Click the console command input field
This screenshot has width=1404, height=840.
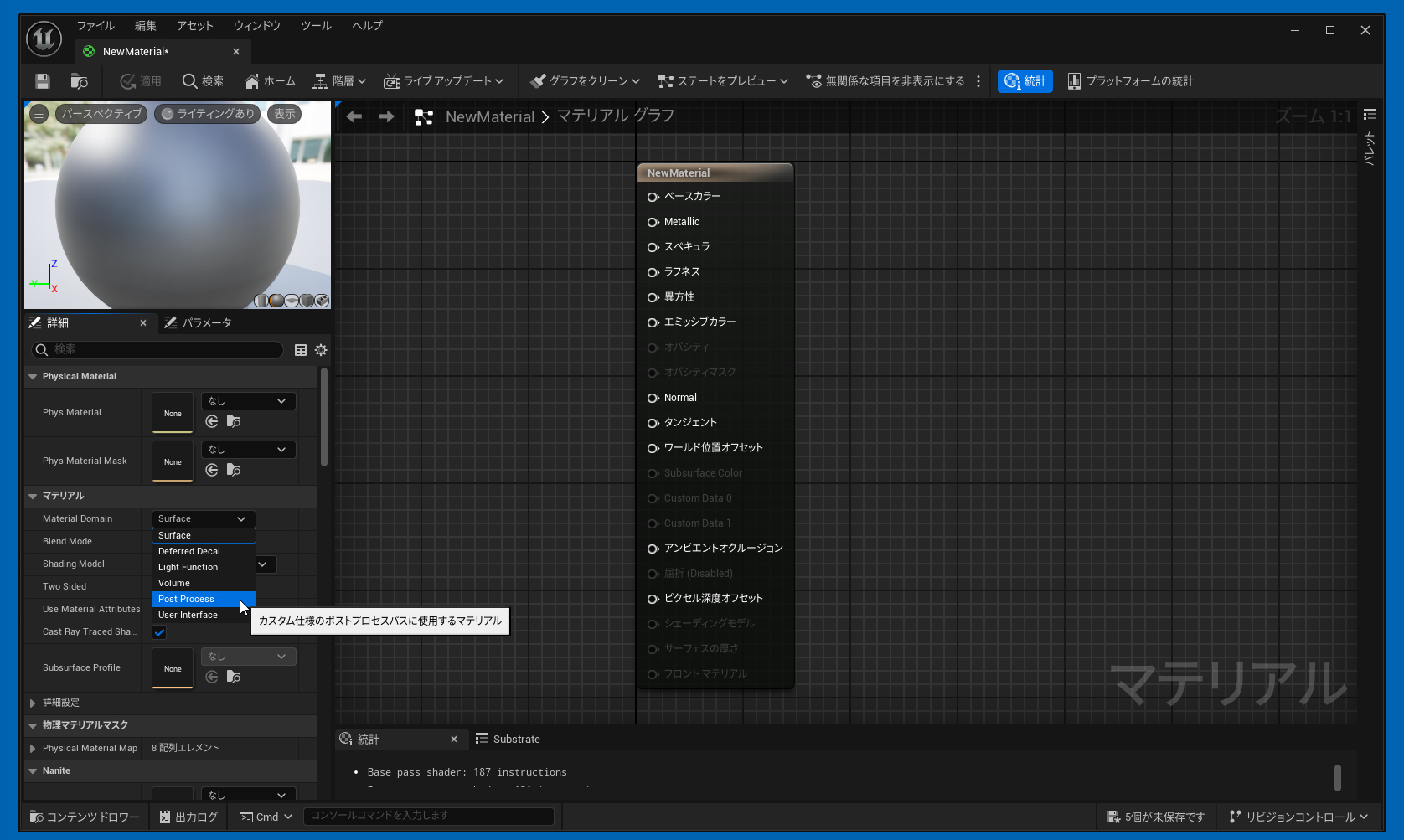[428, 816]
